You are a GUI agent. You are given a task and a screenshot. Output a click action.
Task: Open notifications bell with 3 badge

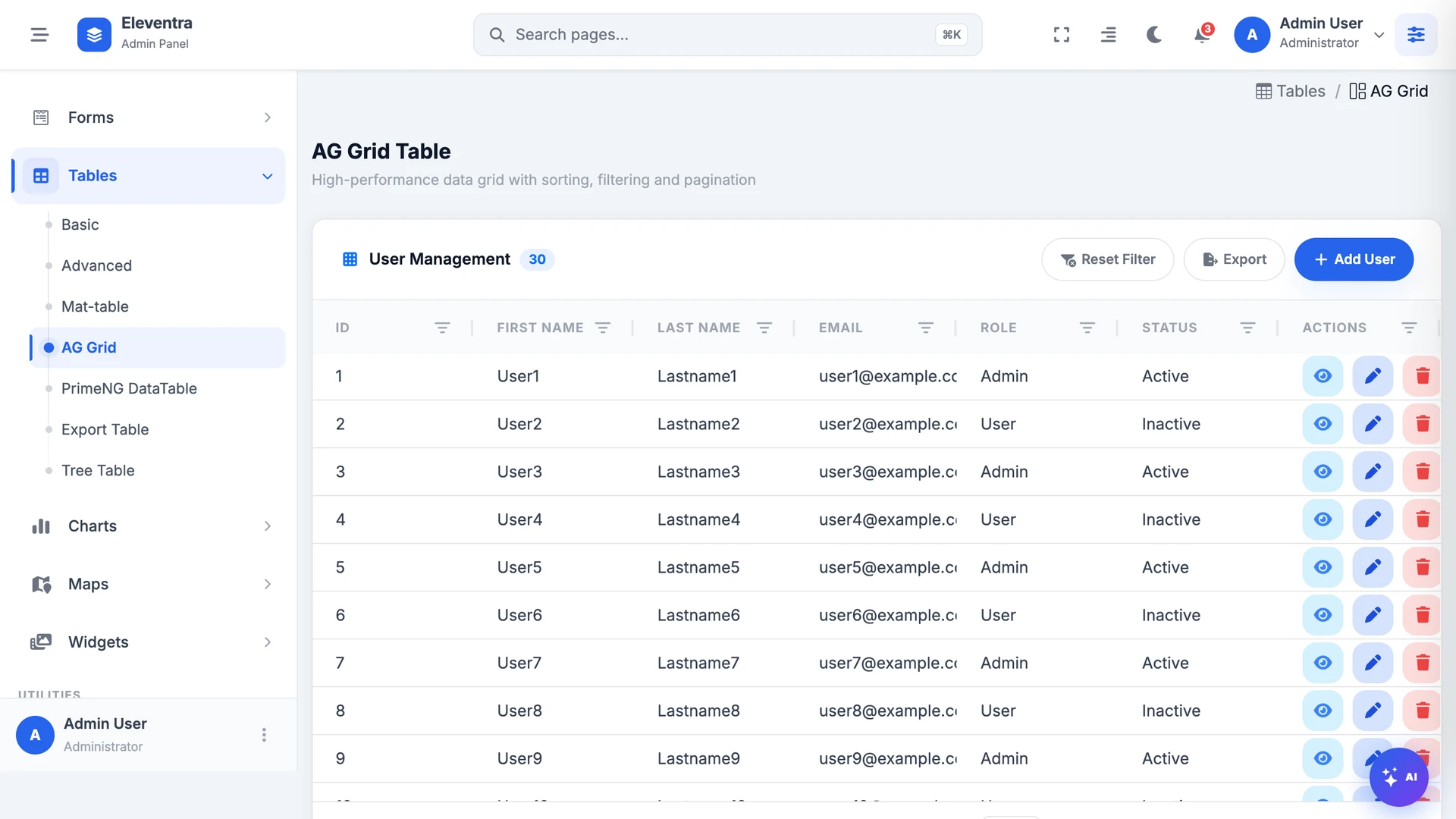[x=1202, y=35]
